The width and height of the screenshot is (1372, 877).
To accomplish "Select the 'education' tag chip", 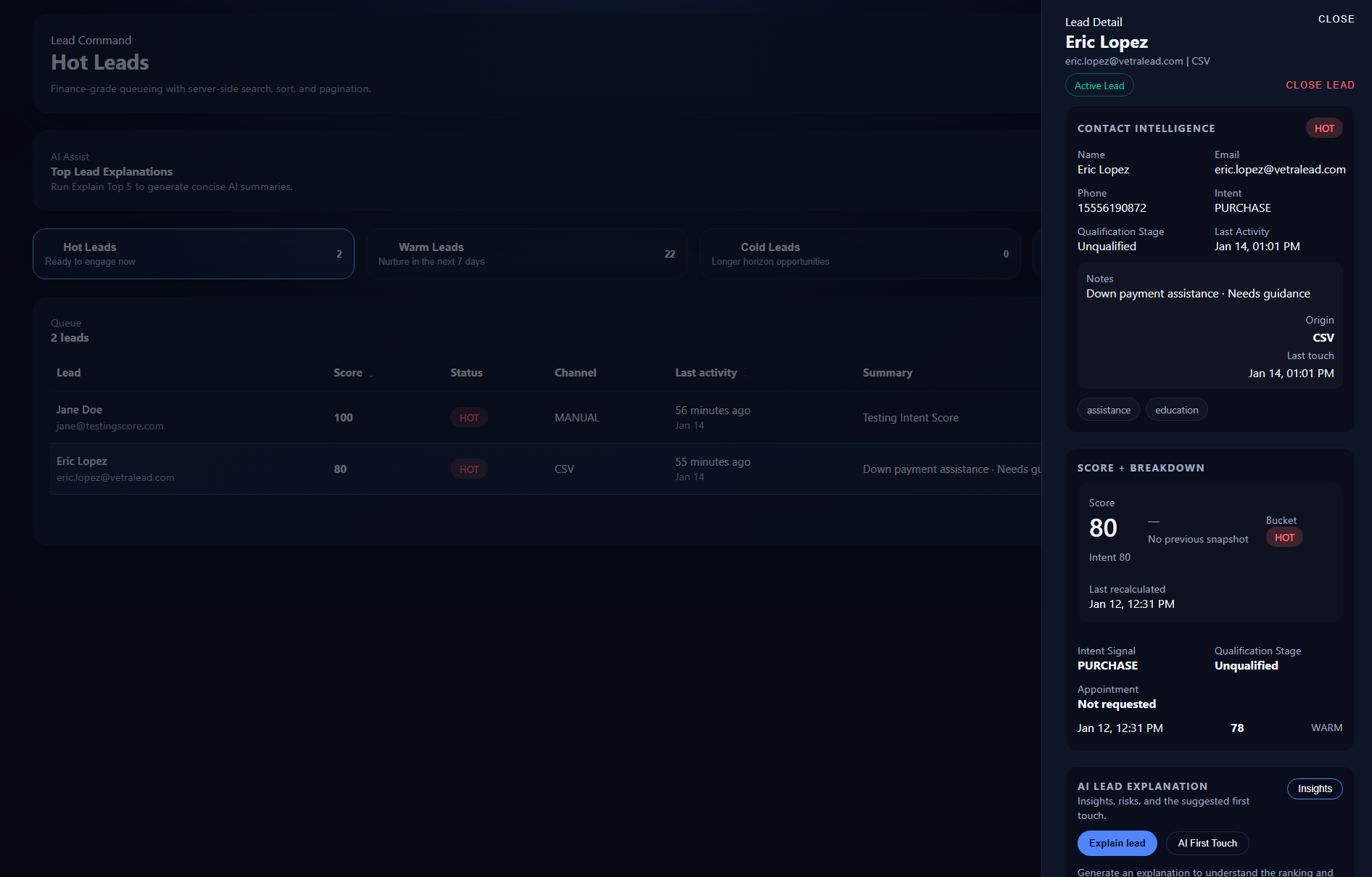I will pos(1176,410).
